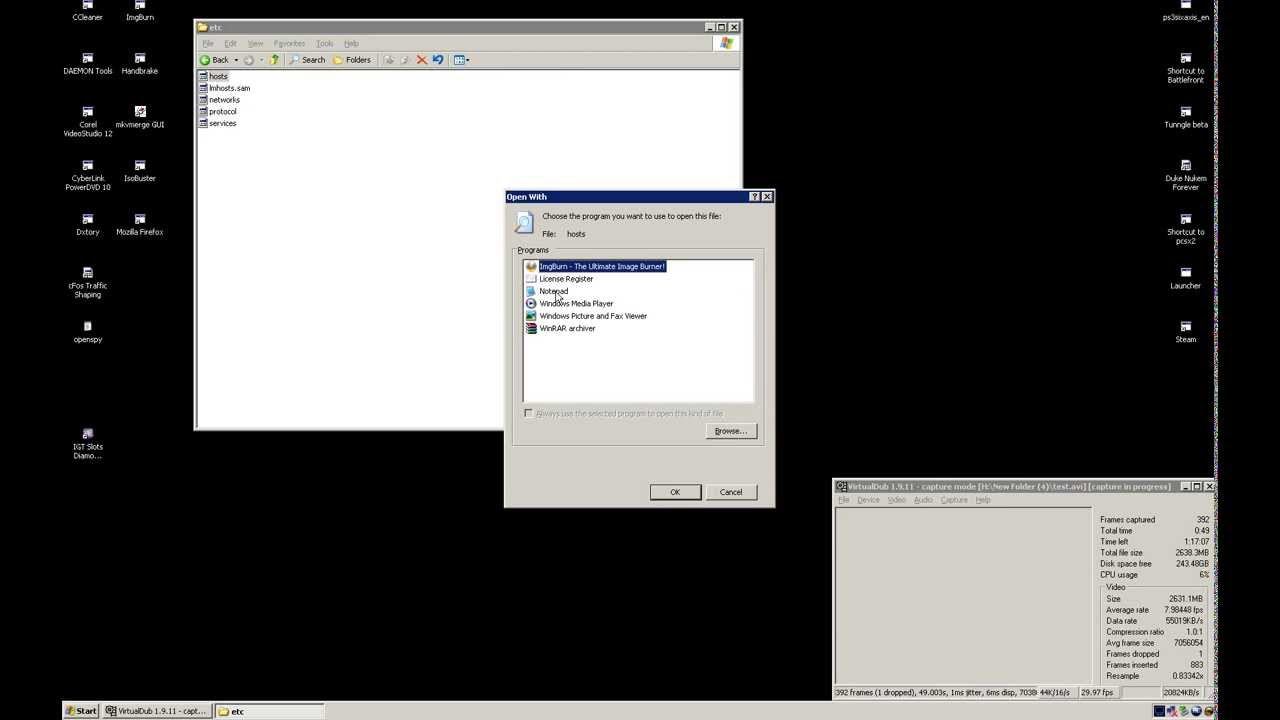Viewport: 1280px width, 720px height.
Task: Select the protocol file
Action: tap(217, 112)
